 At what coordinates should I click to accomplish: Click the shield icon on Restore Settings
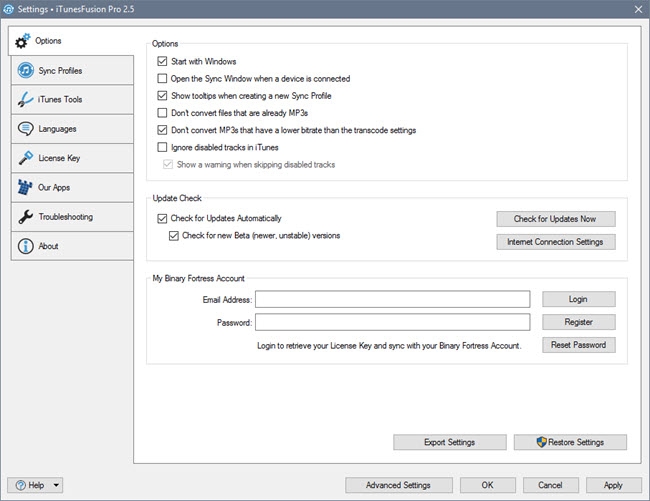click(541, 442)
